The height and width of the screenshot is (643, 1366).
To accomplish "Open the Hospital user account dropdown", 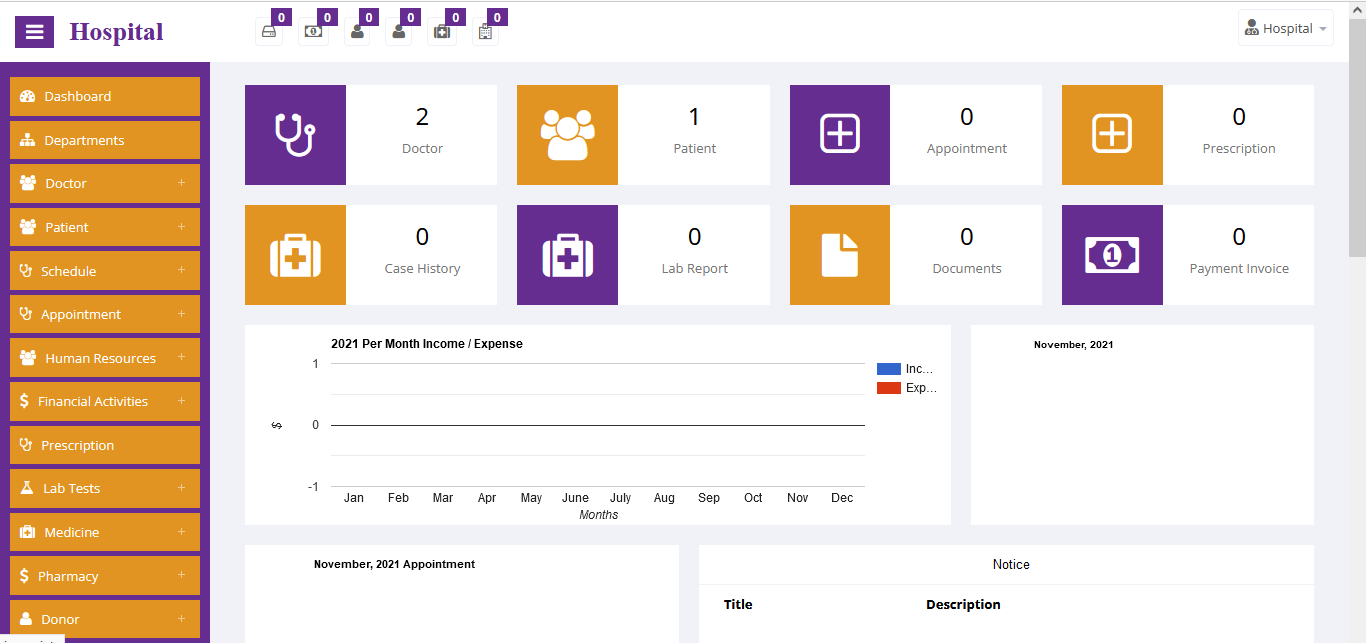I will [1286, 28].
